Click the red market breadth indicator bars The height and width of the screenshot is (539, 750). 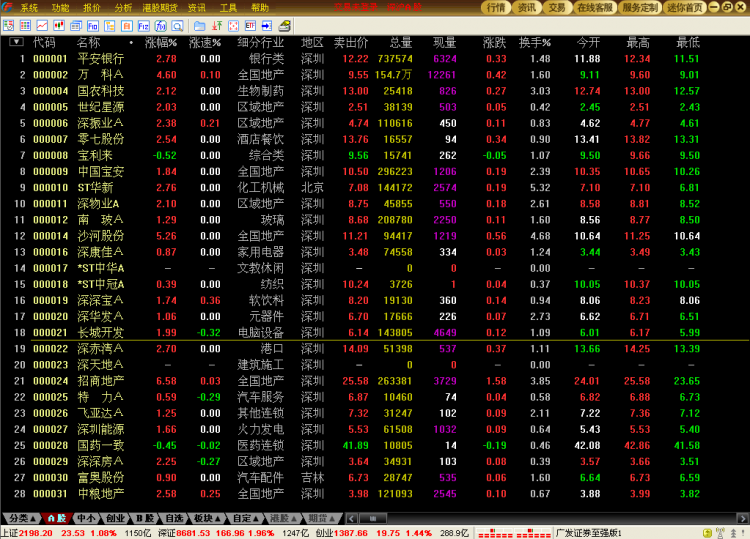(x=514, y=533)
